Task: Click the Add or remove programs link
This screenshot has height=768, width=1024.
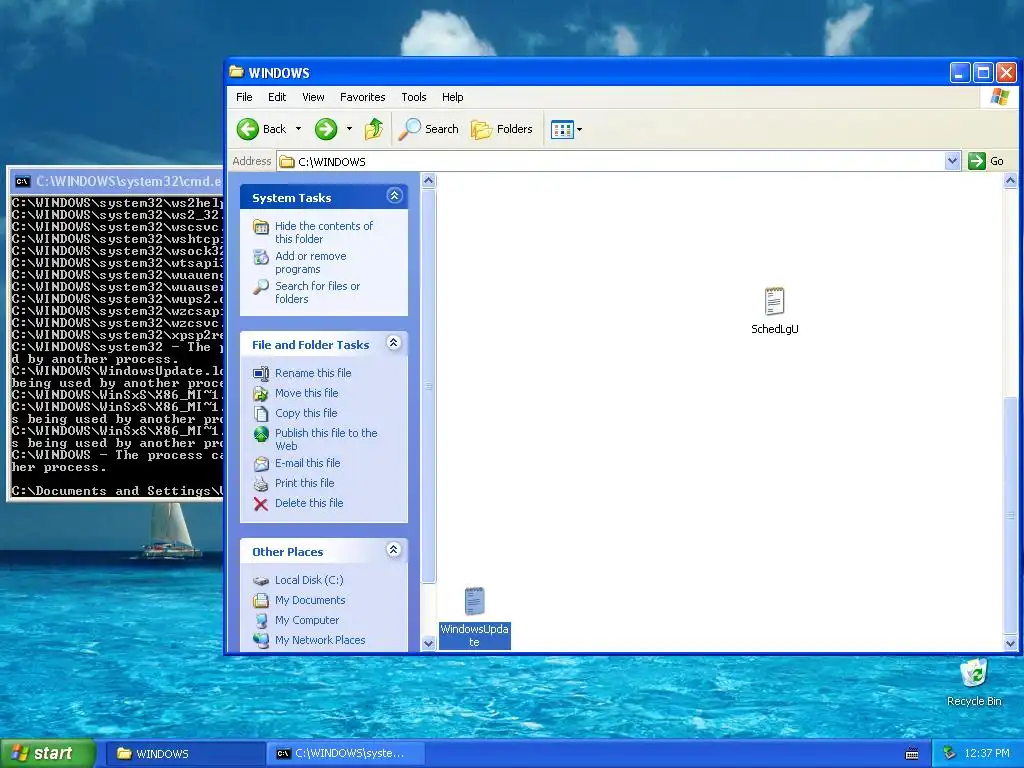Action: point(311,263)
